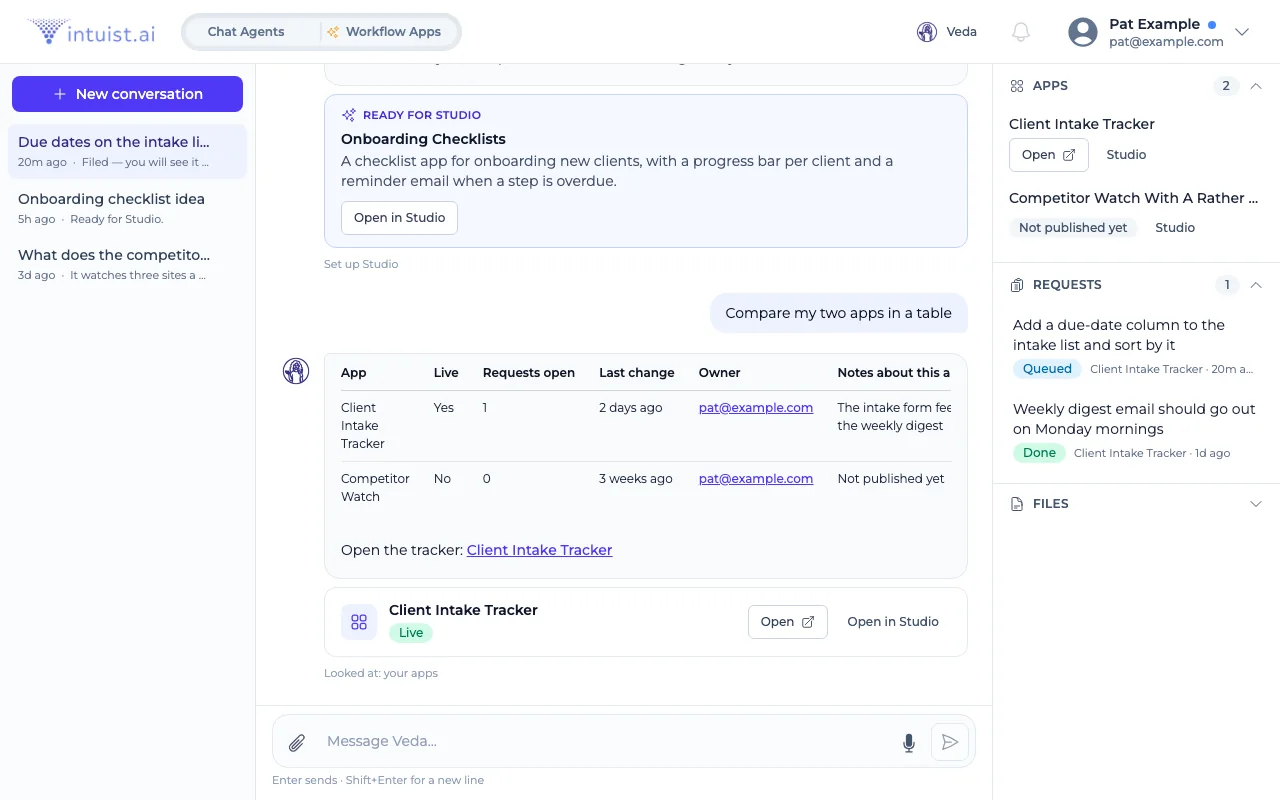Select the 'Add a due-date column' request
Image resolution: width=1280 pixels, height=800 pixels.
point(1136,347)
